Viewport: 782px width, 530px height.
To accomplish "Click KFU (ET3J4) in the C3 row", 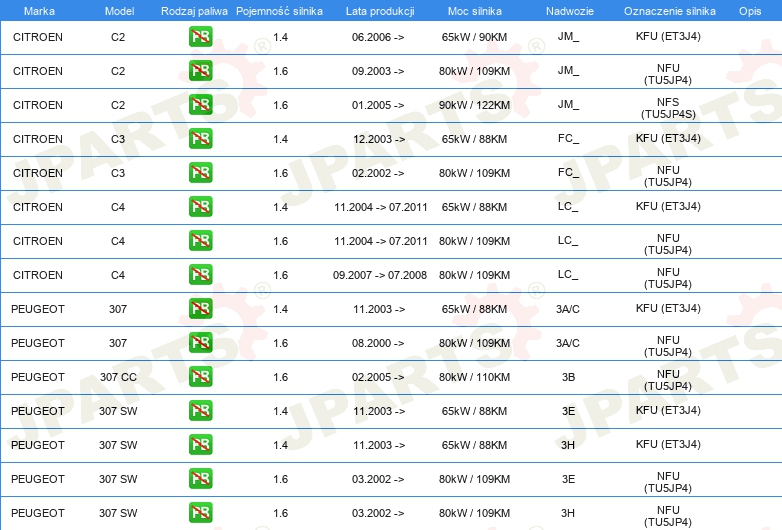I will [668, 138].
